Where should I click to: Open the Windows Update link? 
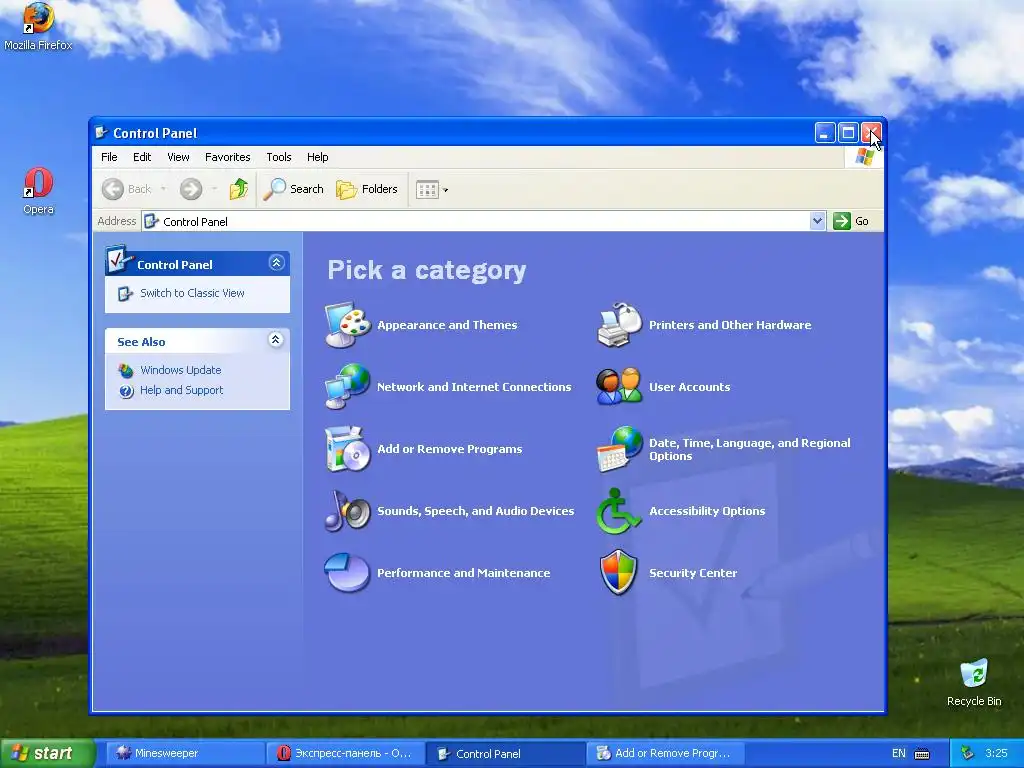(181, 370)
